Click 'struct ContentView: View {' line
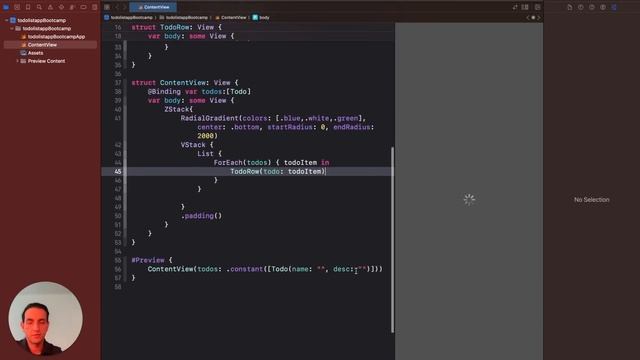Viewport: 640px width, 360px height. (184, 83)
